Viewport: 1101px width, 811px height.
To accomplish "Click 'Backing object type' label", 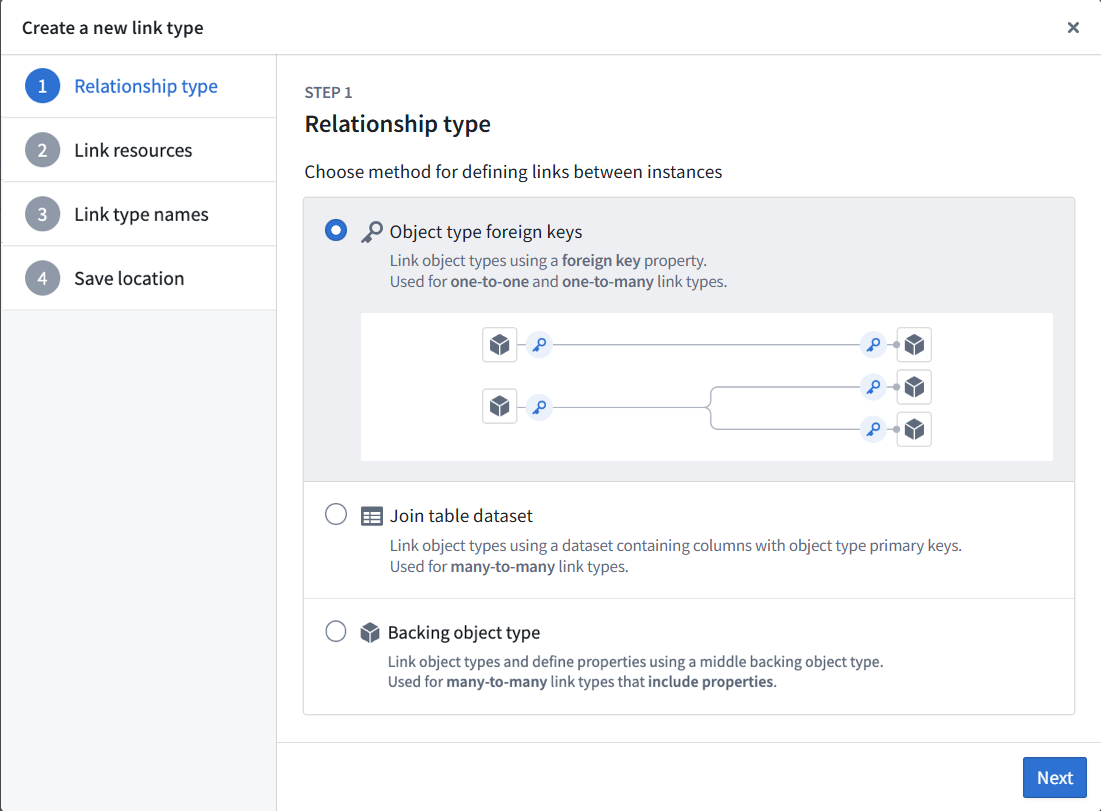I will point(463,633).
